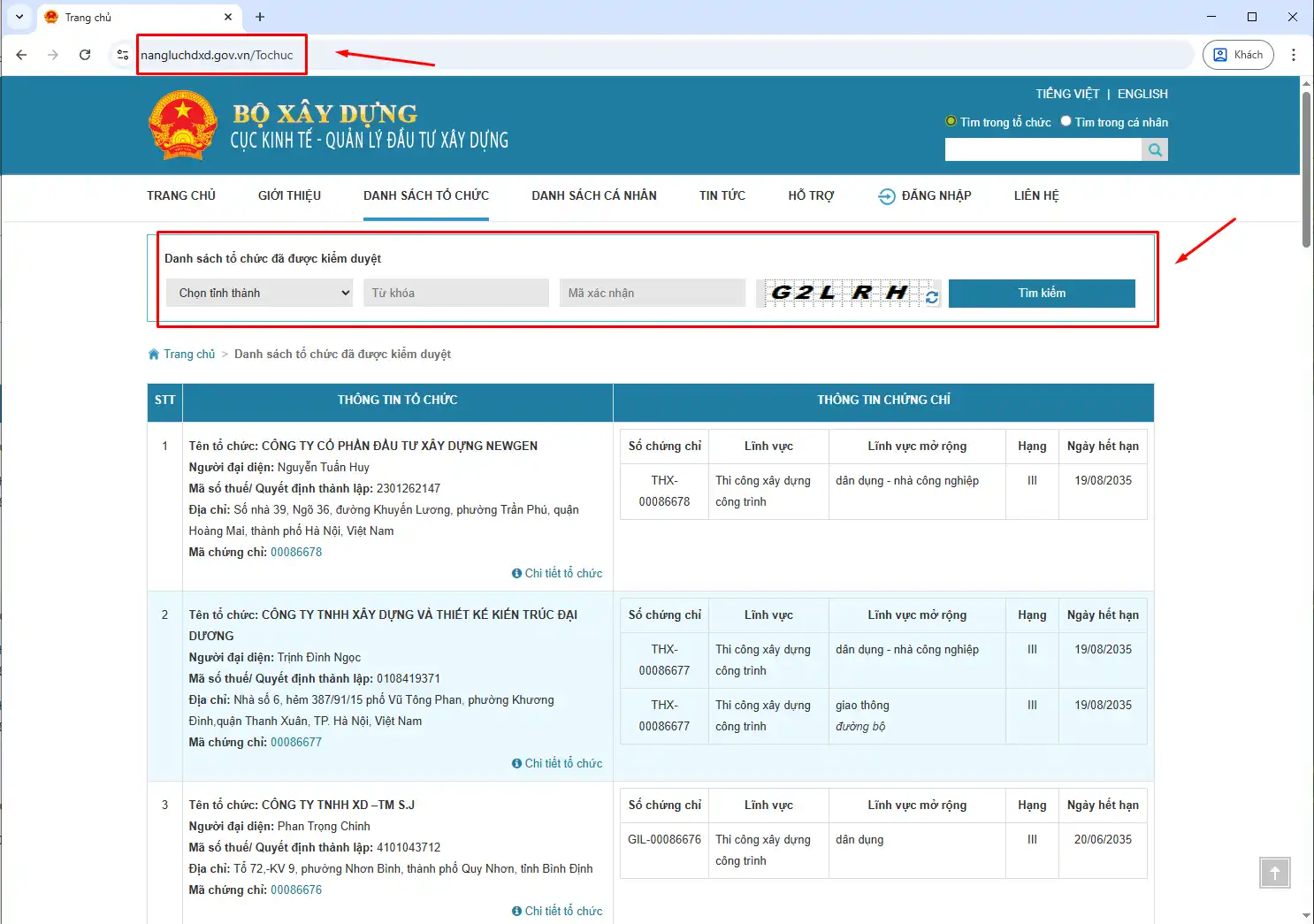Open certificate link 00086678
This screenshot has width=1314, height=924.
click(296, 552)
